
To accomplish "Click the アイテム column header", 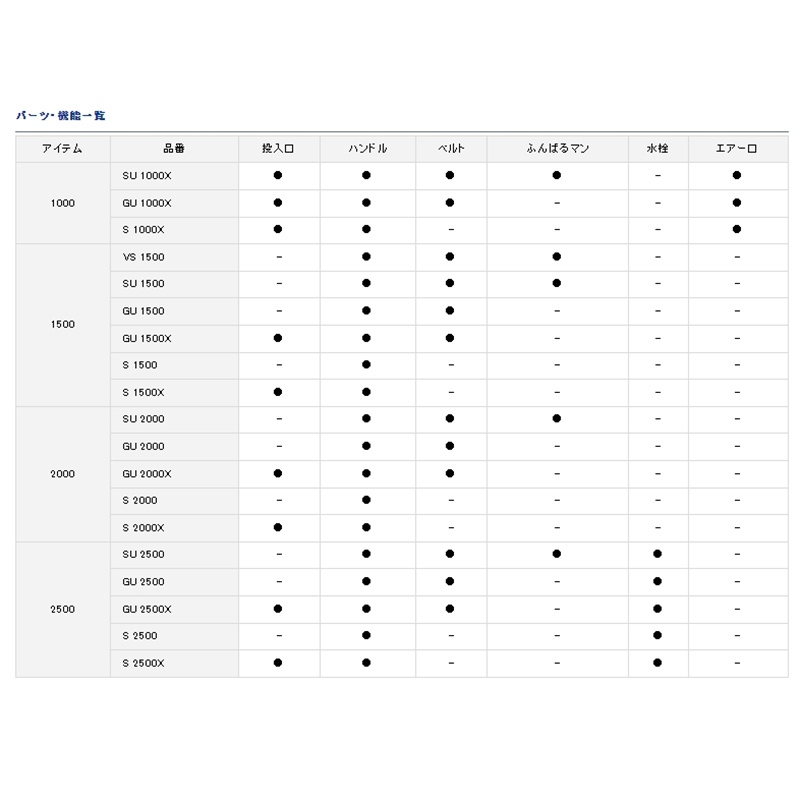I will click(x=62, y=148).
